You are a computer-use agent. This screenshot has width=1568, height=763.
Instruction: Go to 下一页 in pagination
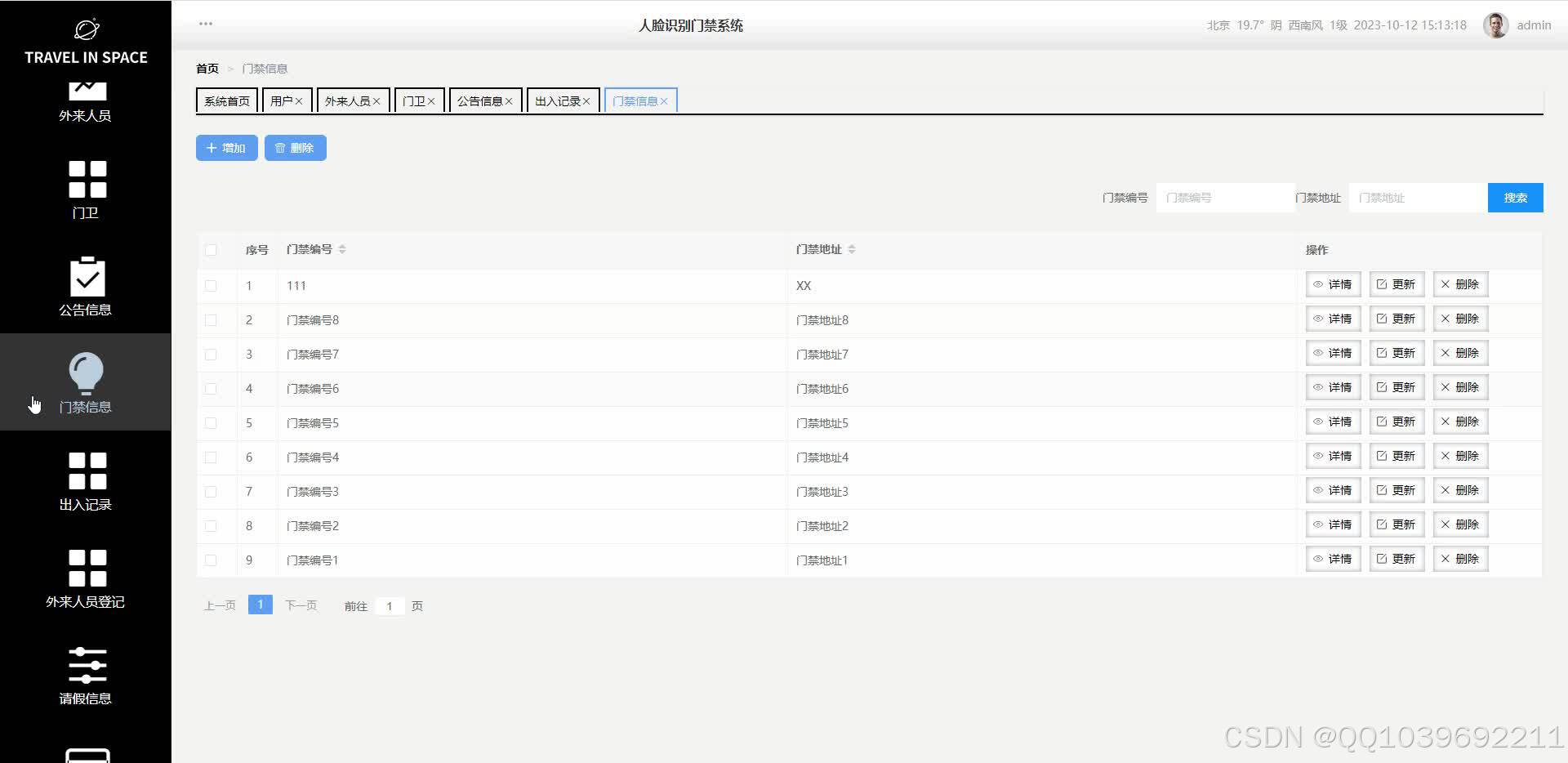pyautogui.click(x=301, y=605)
